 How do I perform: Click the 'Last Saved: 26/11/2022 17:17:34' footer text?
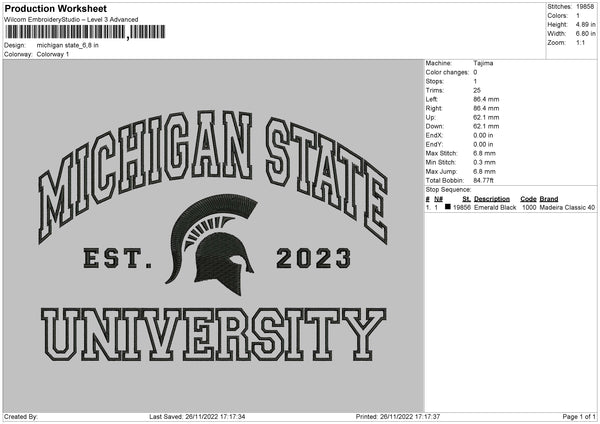[x=197, y=417]
